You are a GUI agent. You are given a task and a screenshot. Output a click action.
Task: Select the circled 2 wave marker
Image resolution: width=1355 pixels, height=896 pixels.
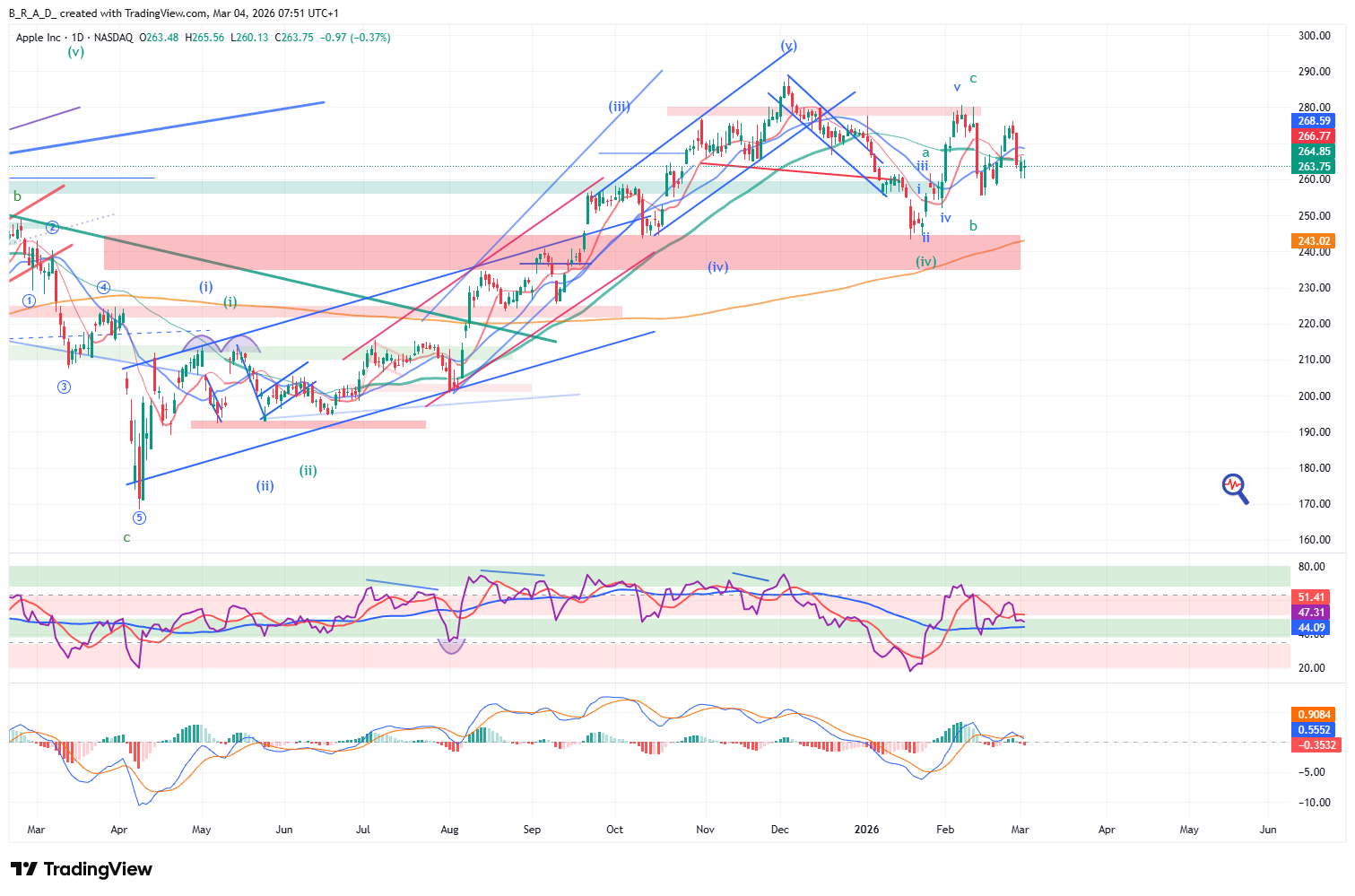click(53, 228)
